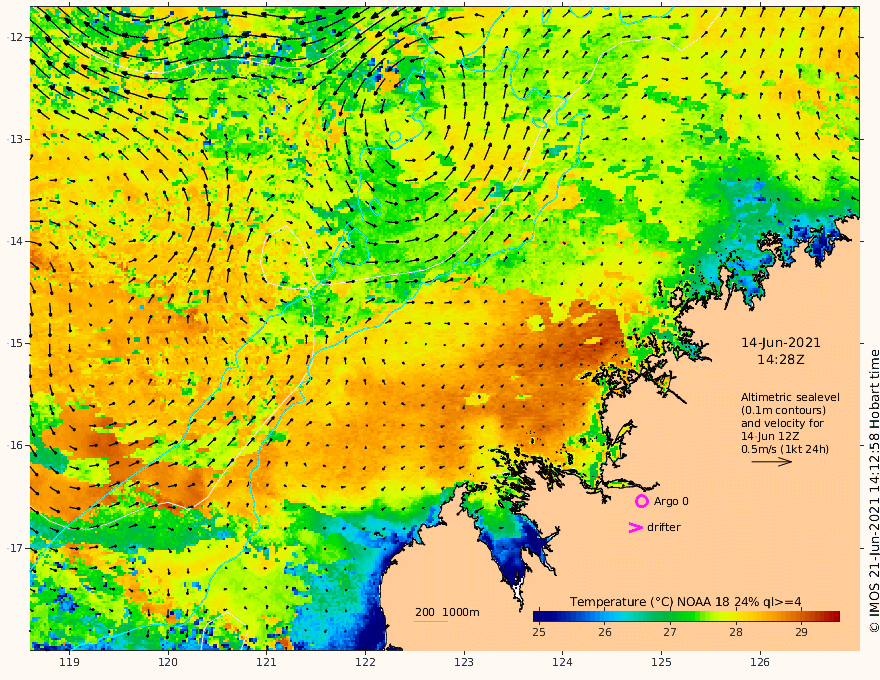Click the magenta Argo 0 circle marker

[641, 501]
